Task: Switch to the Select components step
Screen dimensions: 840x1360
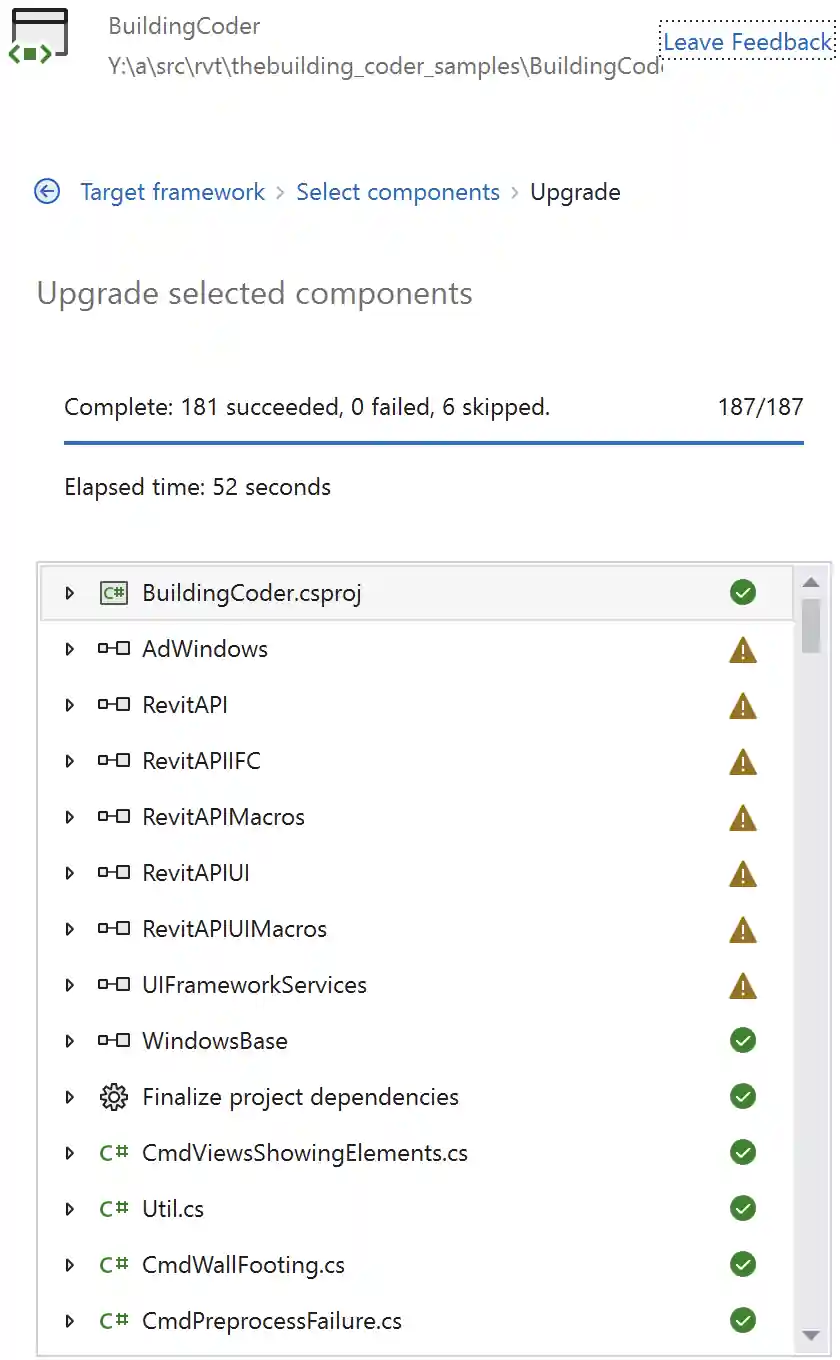Action: (x=398, y=191)
